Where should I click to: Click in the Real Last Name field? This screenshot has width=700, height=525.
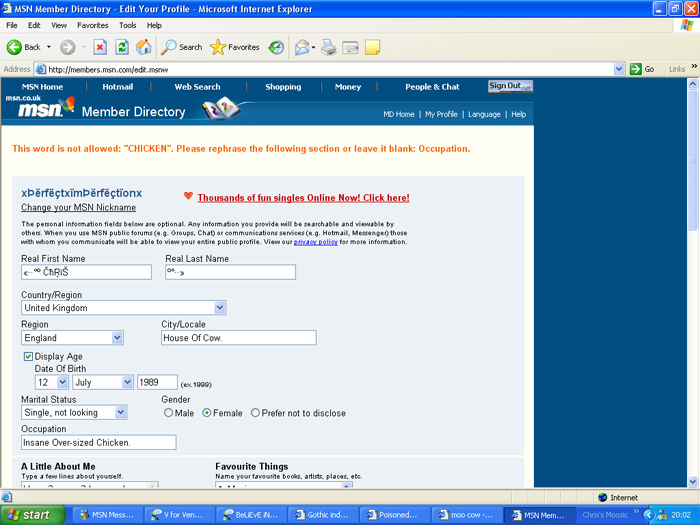230,272
